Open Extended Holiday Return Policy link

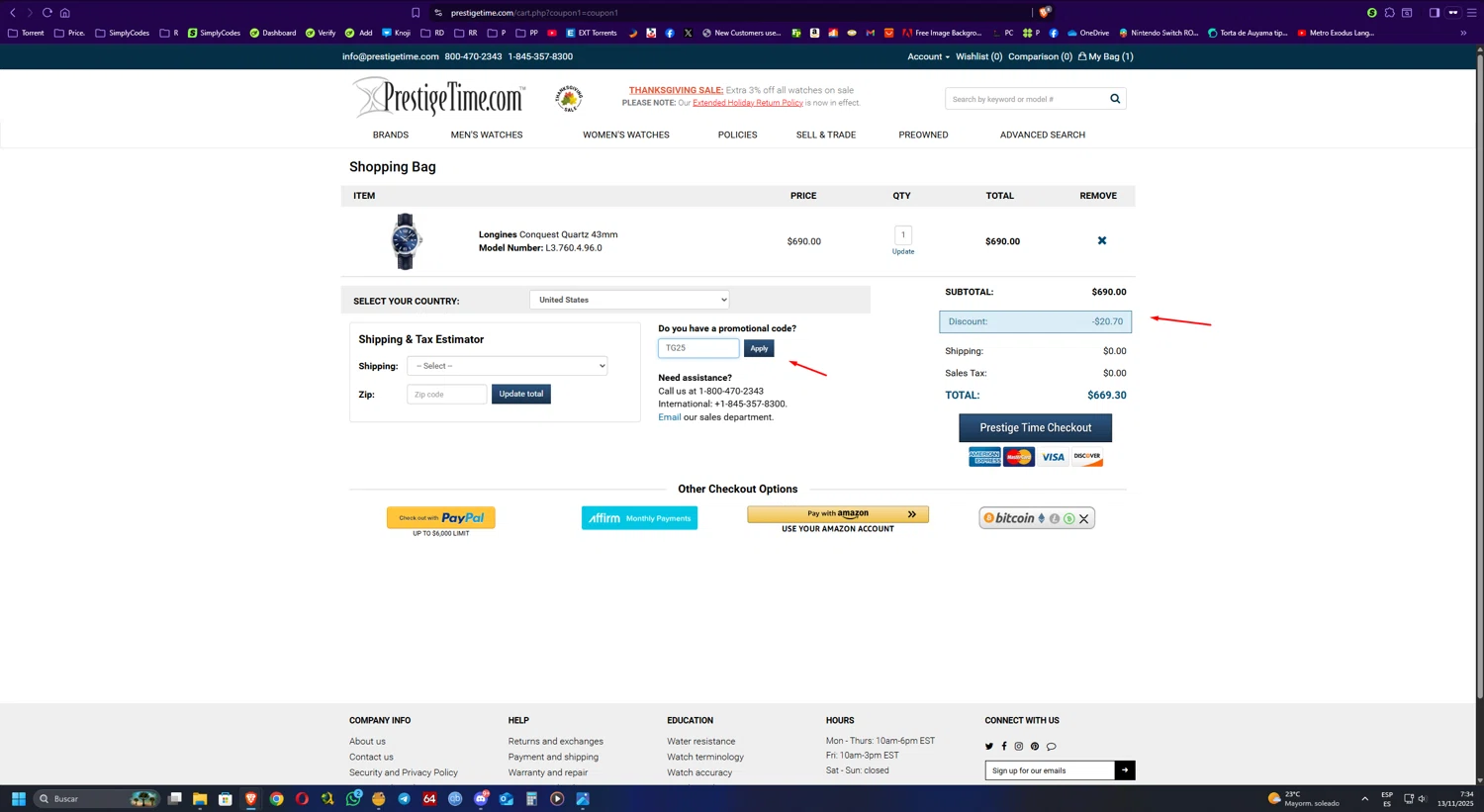point(748,103)
